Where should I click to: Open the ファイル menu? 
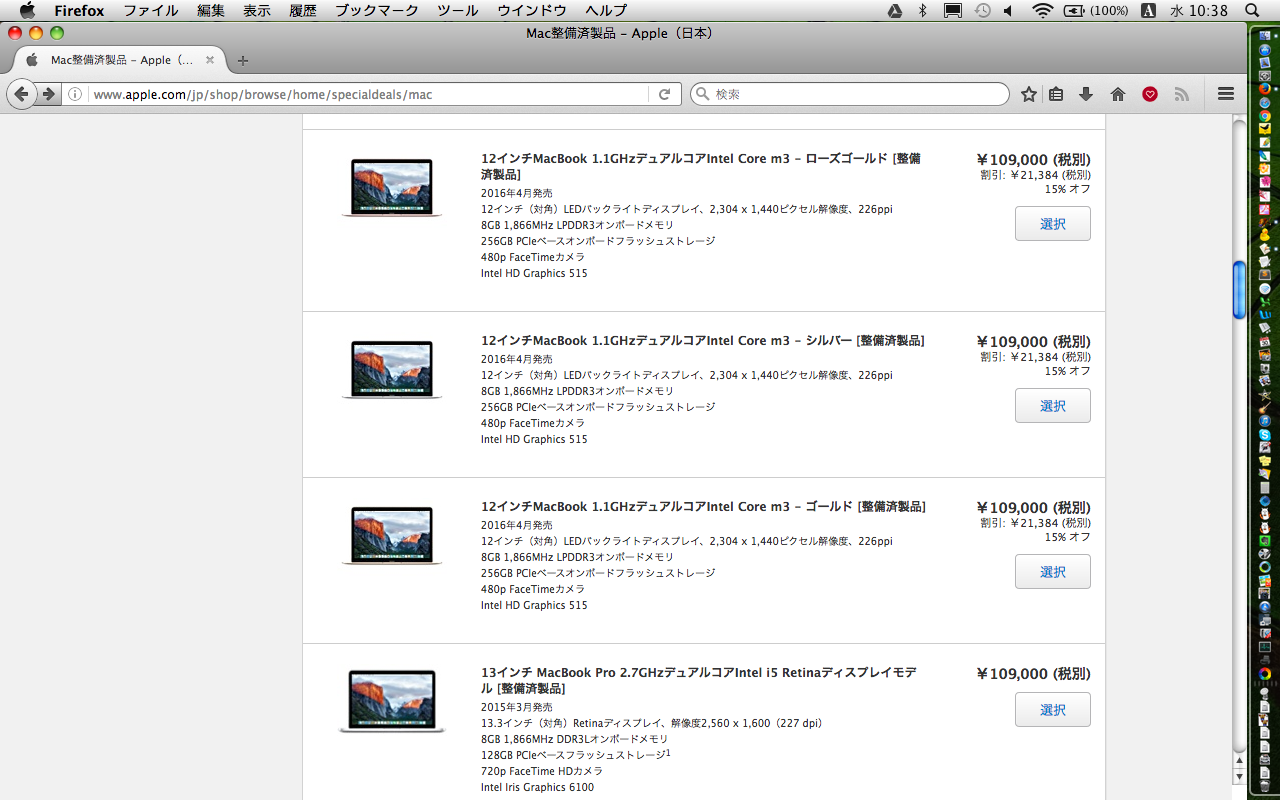point(151,11)
